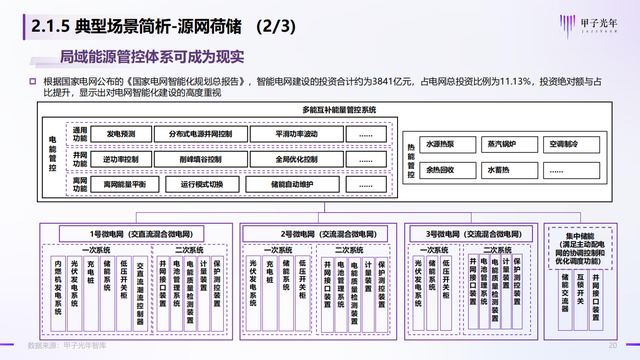Click 保护测控装置 in 1号微电网
640x360 pixels.
coord(217,293)
